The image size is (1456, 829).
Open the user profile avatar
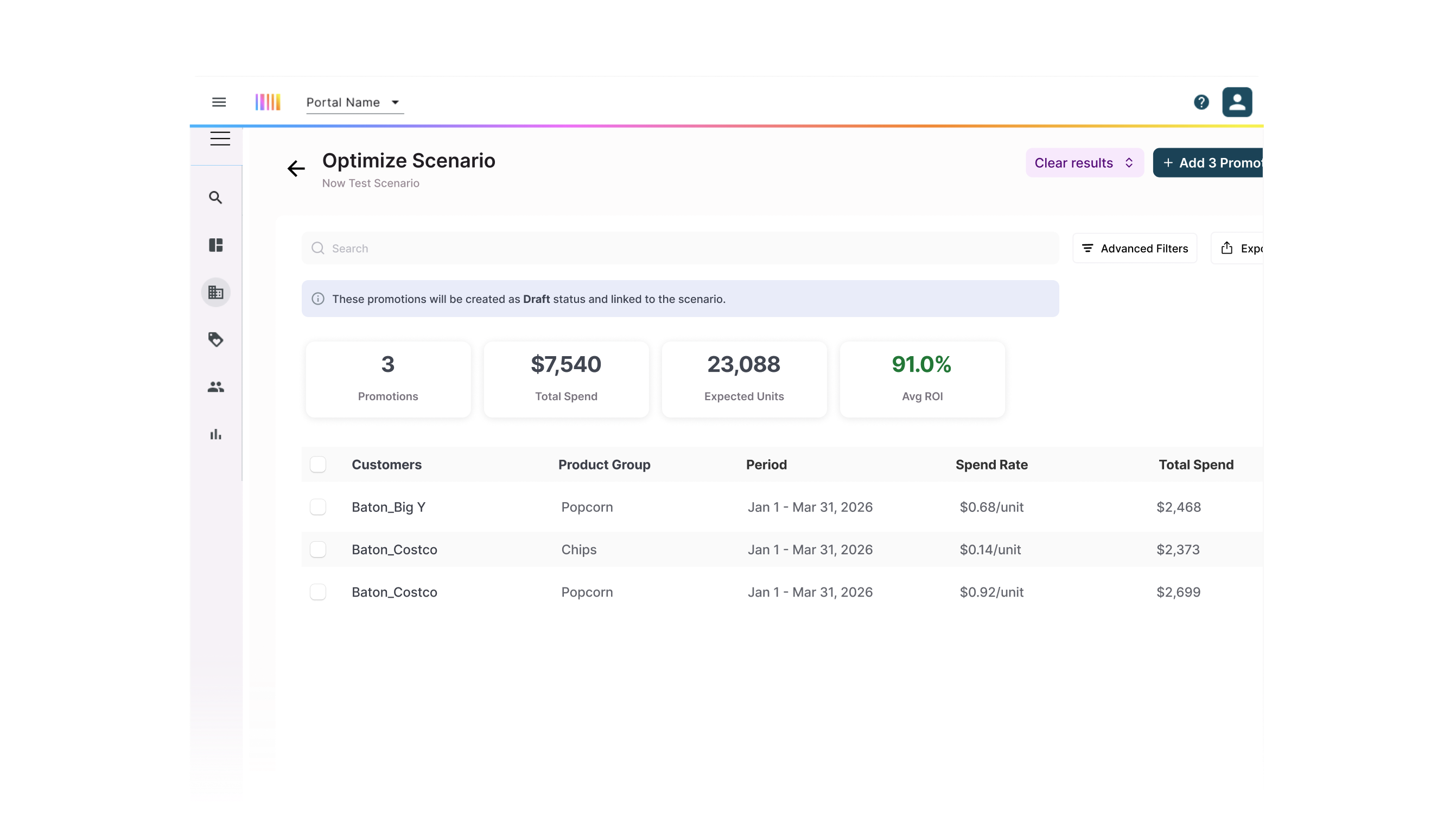click(x=1237, y=103)
